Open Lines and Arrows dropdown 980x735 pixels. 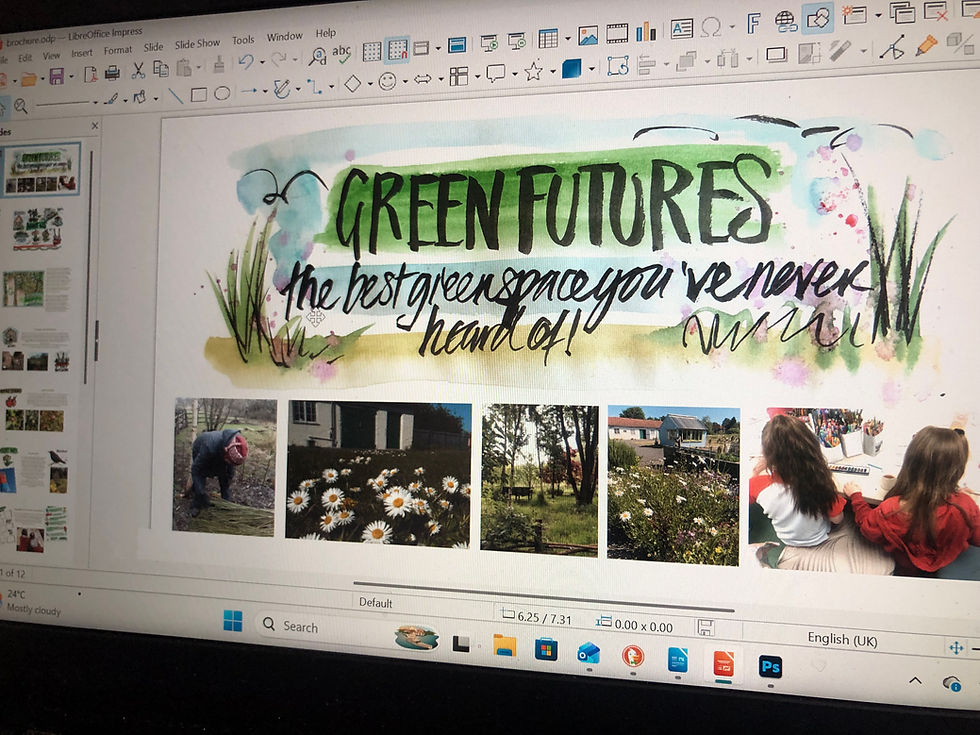click(265, 91)
